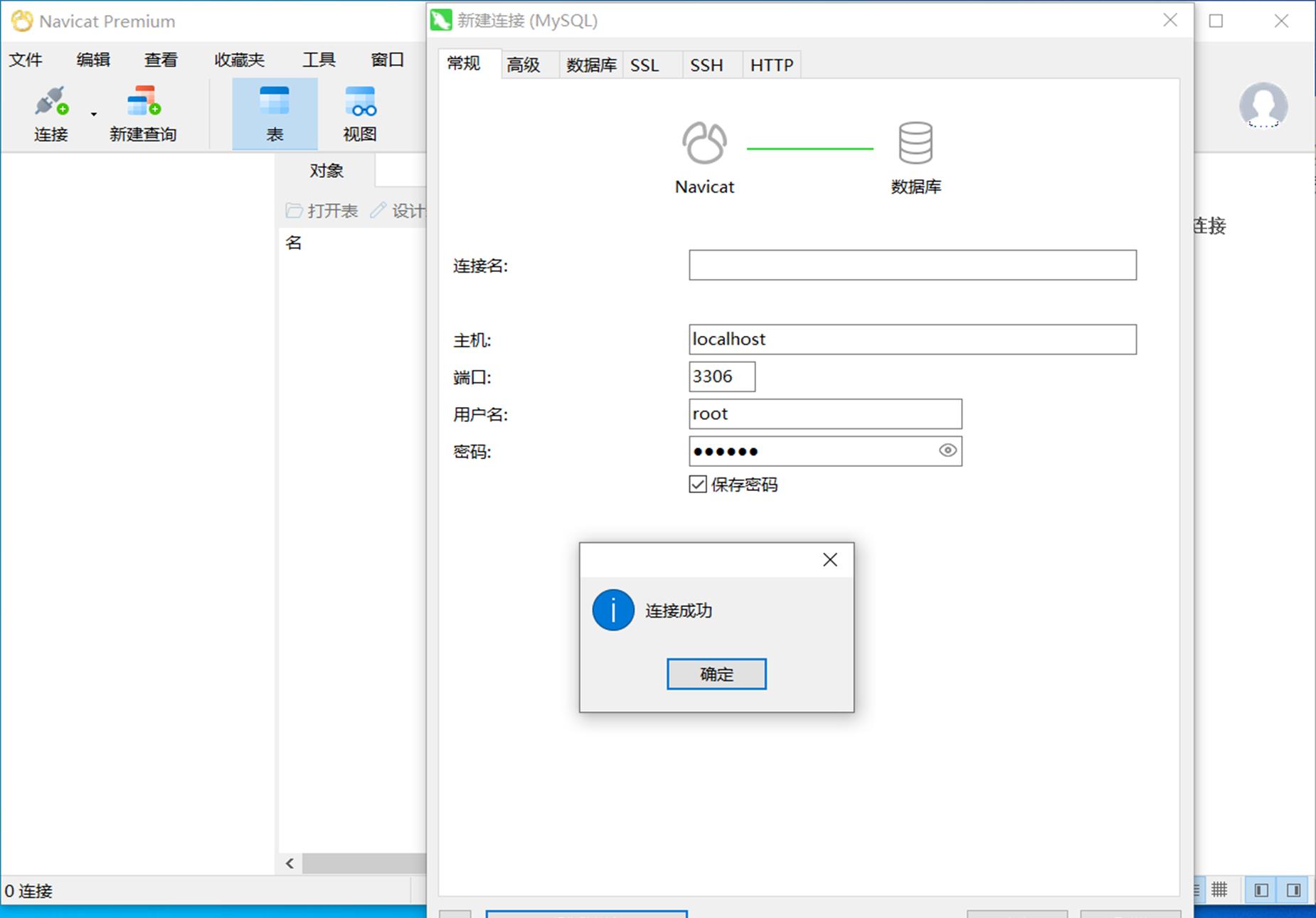The width and height of the screenshot is (1316, 918).
Task: Click the 端口 field showing 3306
Action: 722,376
